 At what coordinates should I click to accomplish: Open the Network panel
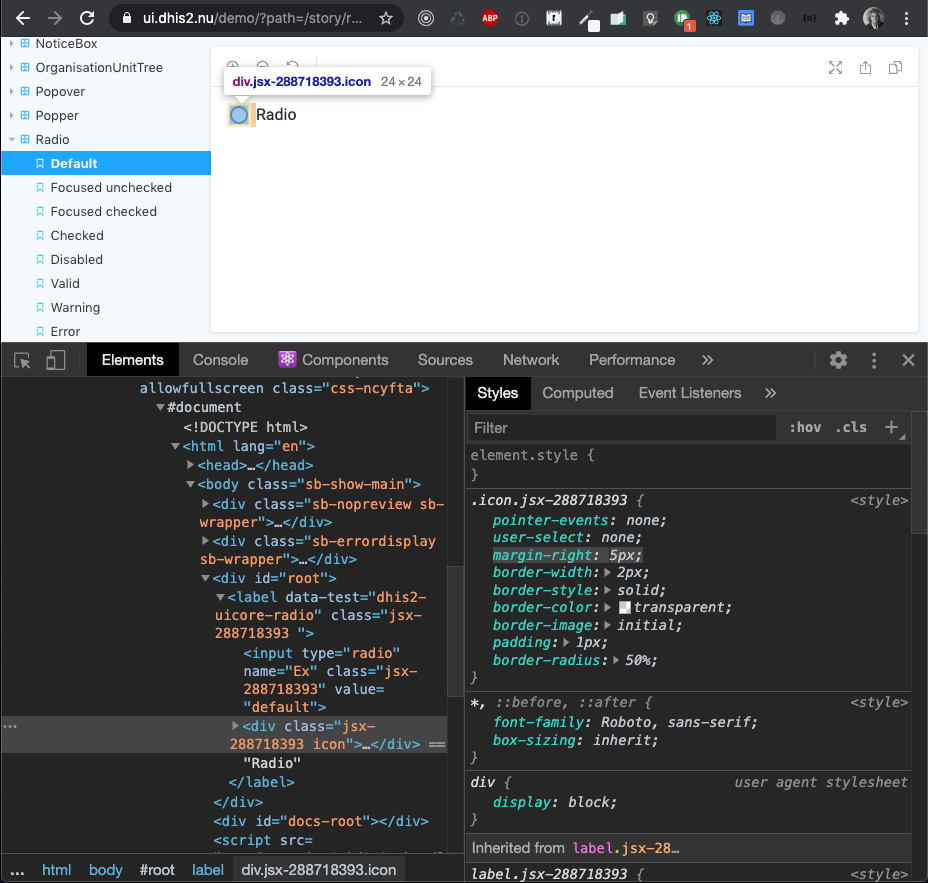(x=531, y=359)
